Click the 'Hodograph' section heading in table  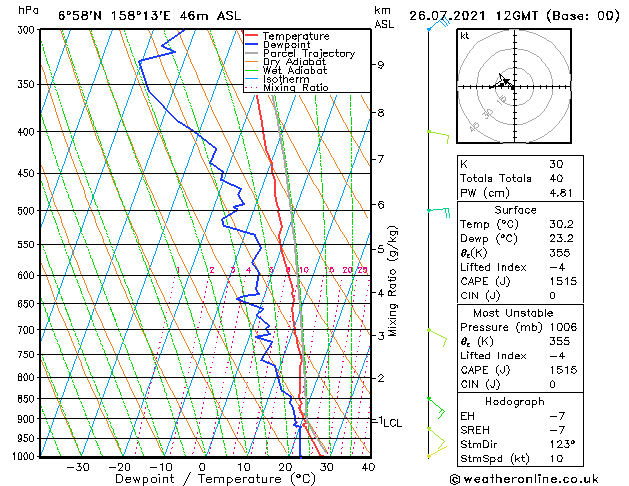pyautogui.click(x=515, y=402)
